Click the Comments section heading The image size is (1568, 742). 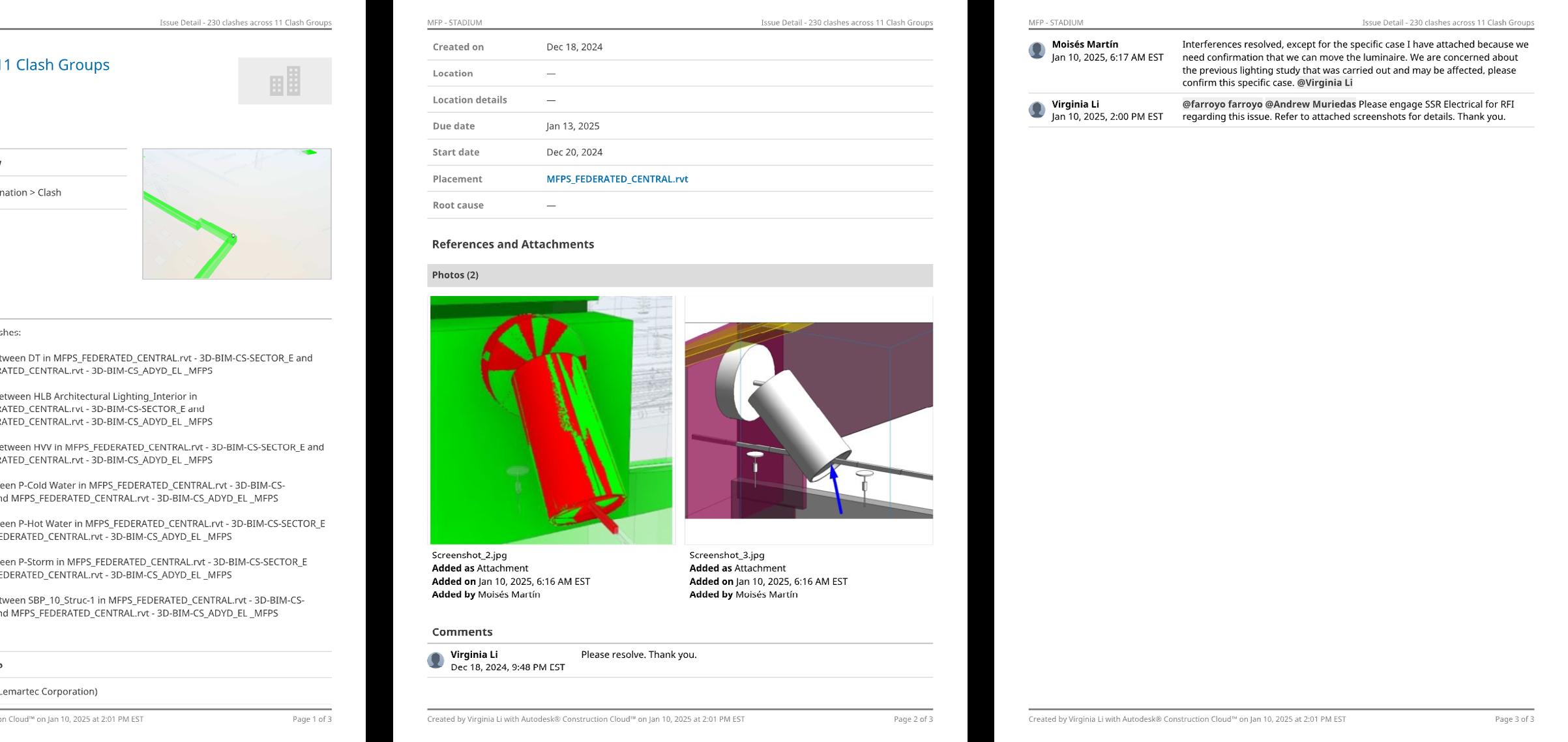point(462,632)
